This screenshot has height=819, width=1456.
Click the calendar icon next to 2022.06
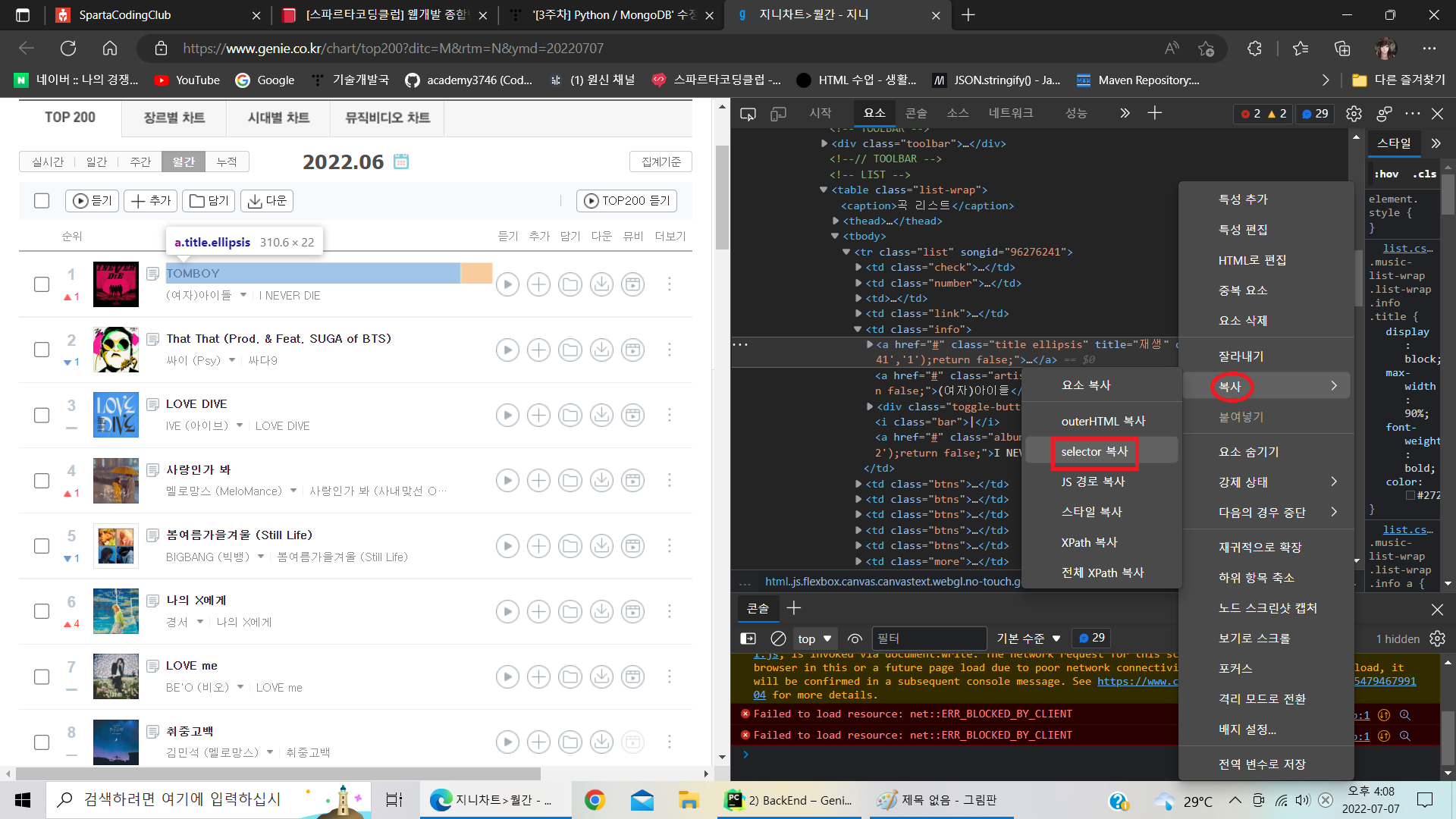coord(401,162)
